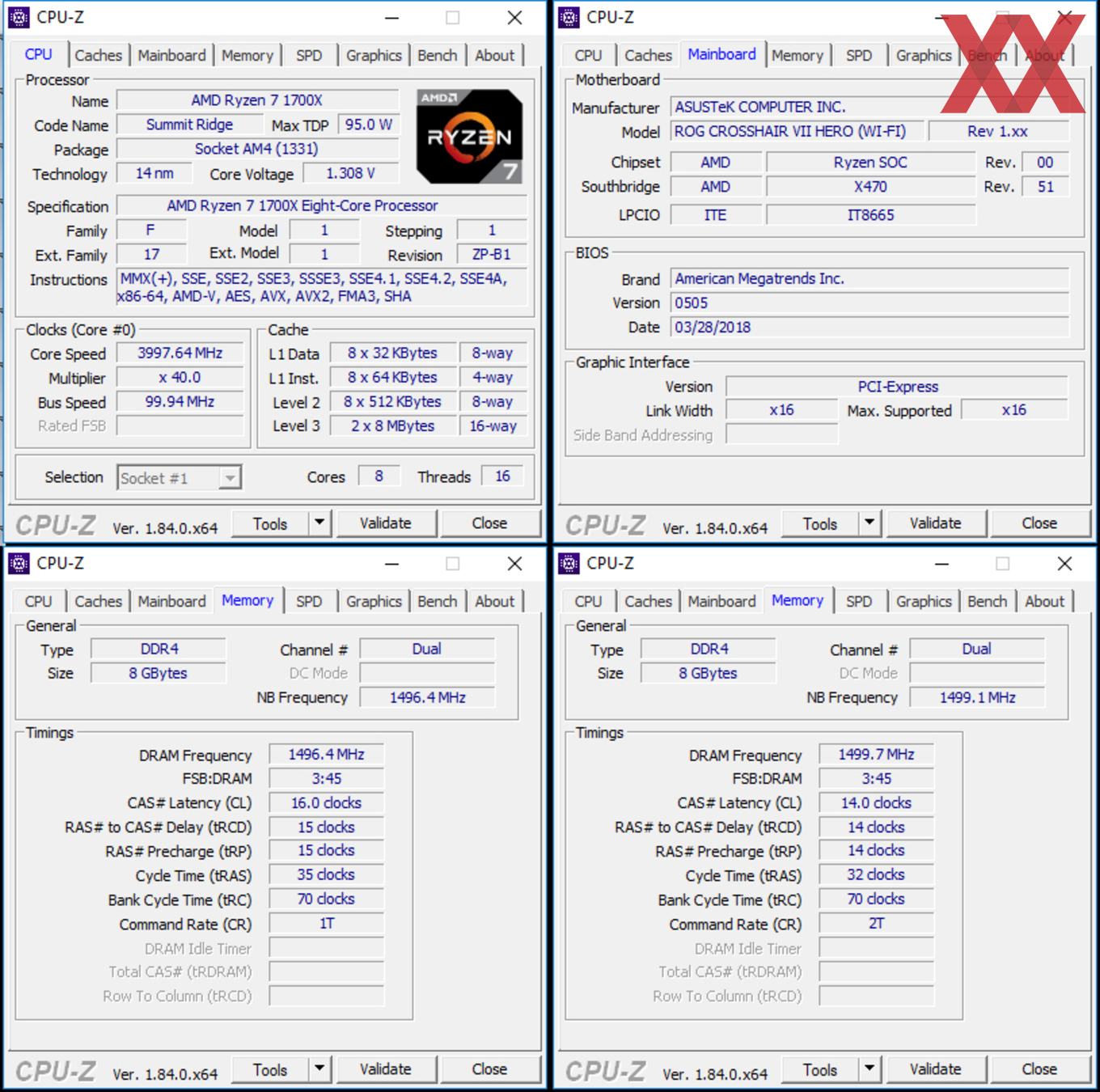Open the Socket #1 selection combo box
This screenshot has width=1100, height=1092.
coord(180,478)
